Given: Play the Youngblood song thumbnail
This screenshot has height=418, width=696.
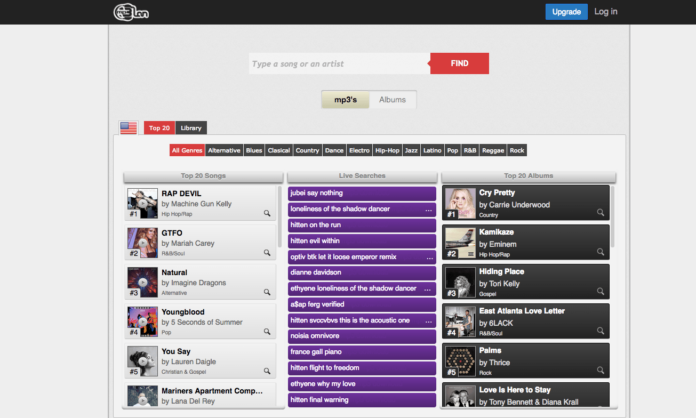Looking at the screenshot, I should point(142,321).
